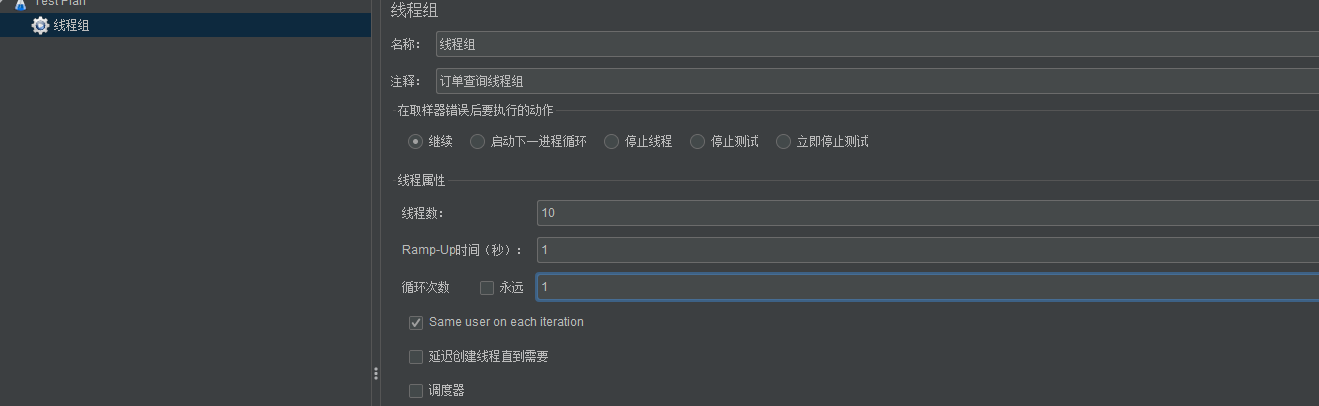Select the 停止线程 radio button
The image size is (1319, 406).
click(611, 142)
